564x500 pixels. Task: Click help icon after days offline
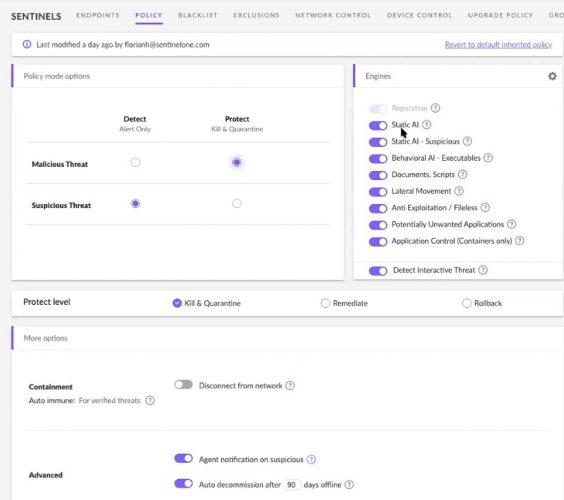(349, 485)
